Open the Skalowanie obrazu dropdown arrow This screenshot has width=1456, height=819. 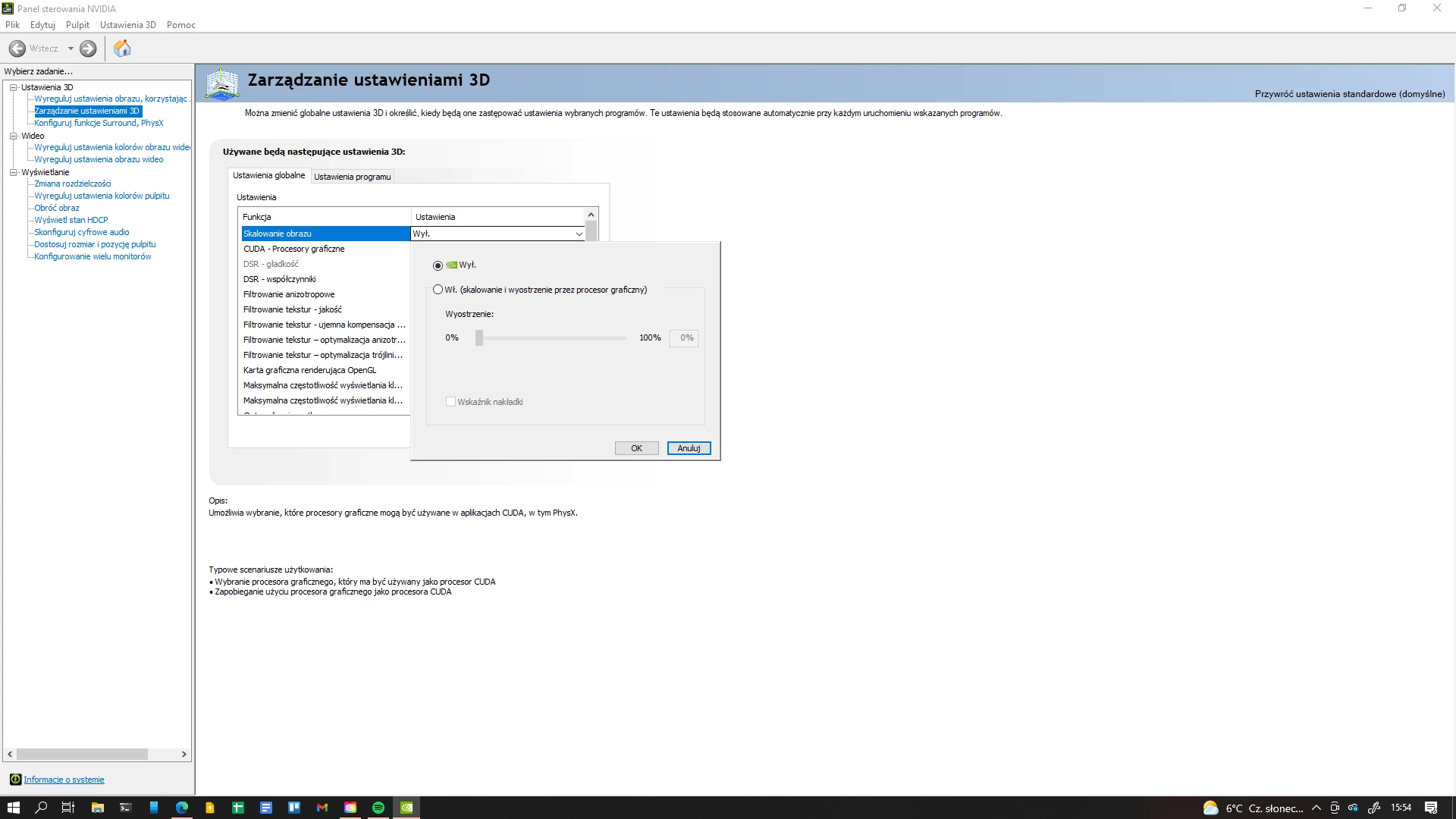(579, 234)
